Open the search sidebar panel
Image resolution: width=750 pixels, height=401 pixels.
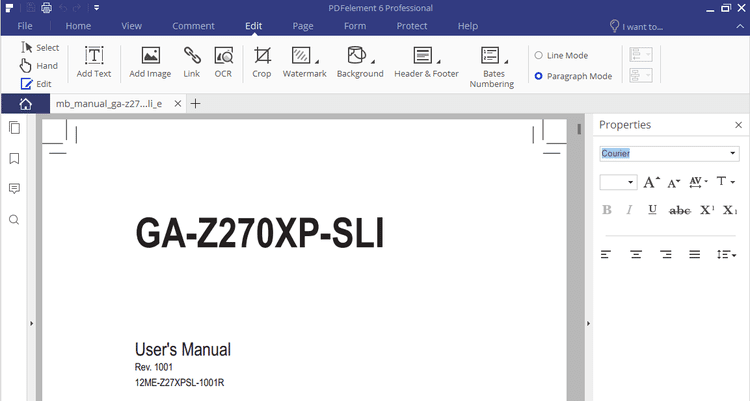click(14, 220)
